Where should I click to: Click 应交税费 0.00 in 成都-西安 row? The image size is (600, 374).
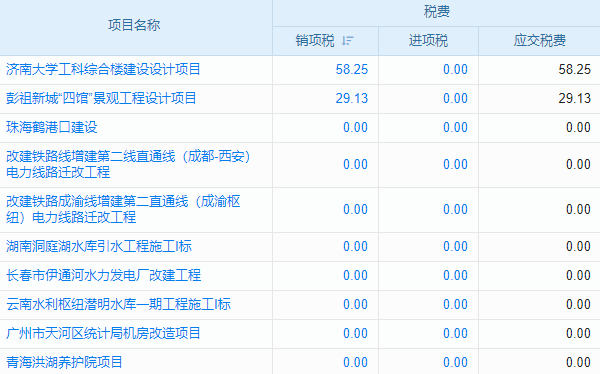coord(578,165)
